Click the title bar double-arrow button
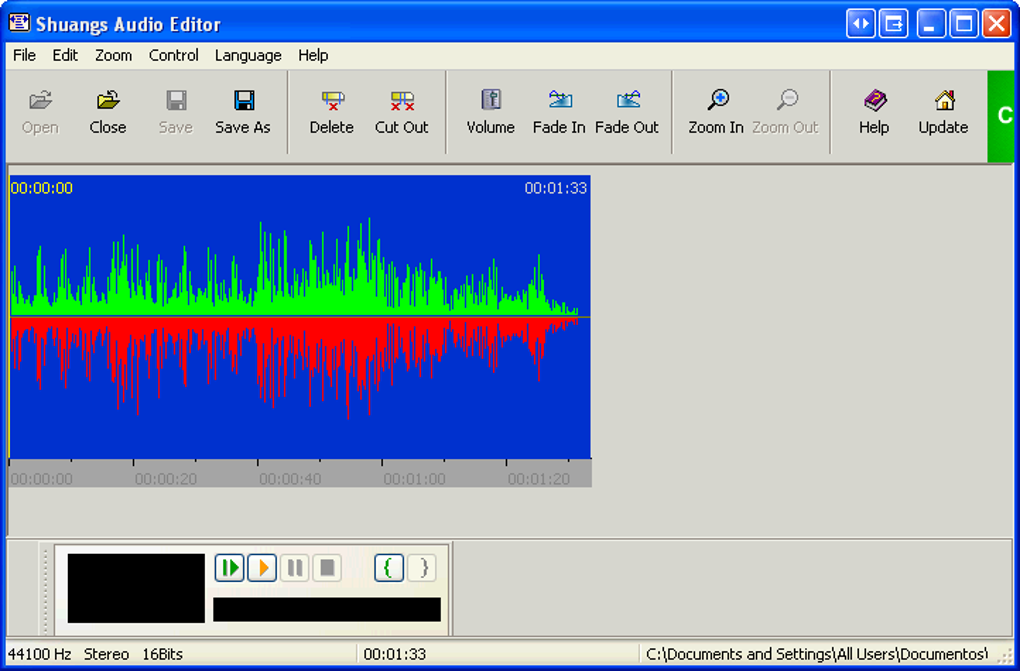Image resolution: width=1020 pixels, height=671 pixels. pos(861,24)
